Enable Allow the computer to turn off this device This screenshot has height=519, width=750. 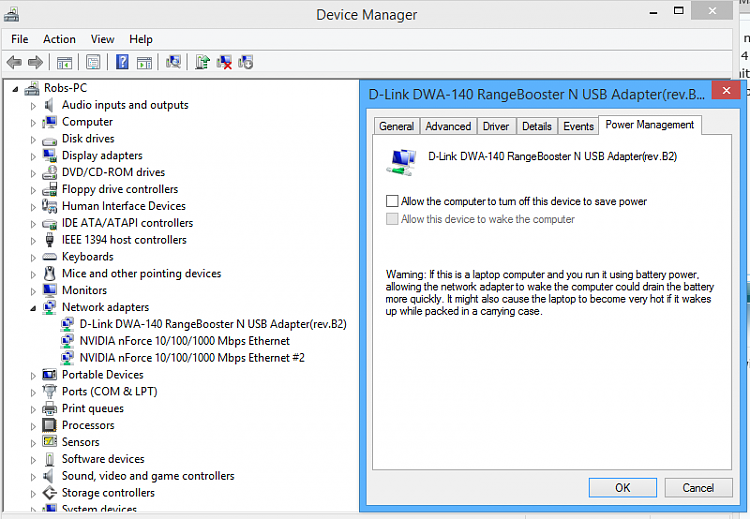(392, 201)
